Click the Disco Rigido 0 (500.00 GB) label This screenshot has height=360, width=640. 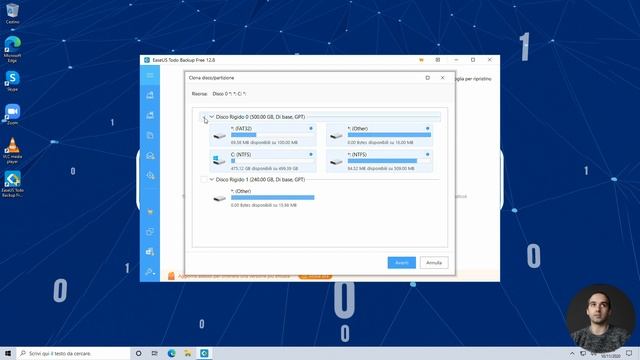point(260,117)
